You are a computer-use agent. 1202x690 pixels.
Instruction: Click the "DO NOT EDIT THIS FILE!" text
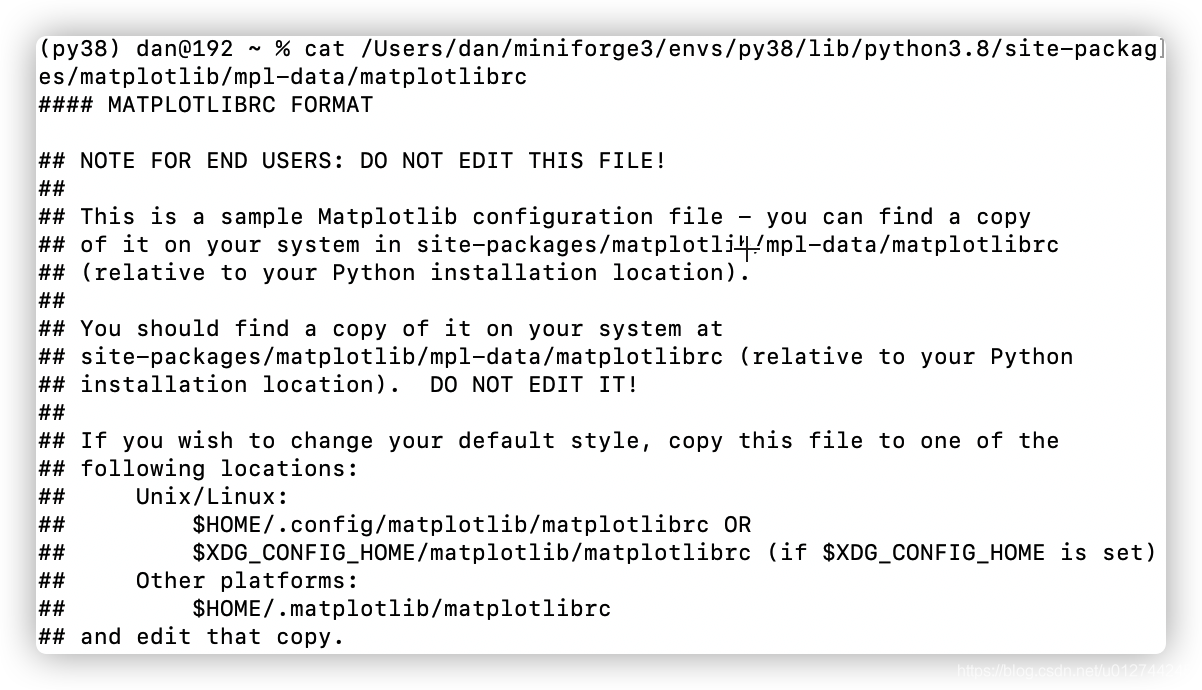pos(512,160)
